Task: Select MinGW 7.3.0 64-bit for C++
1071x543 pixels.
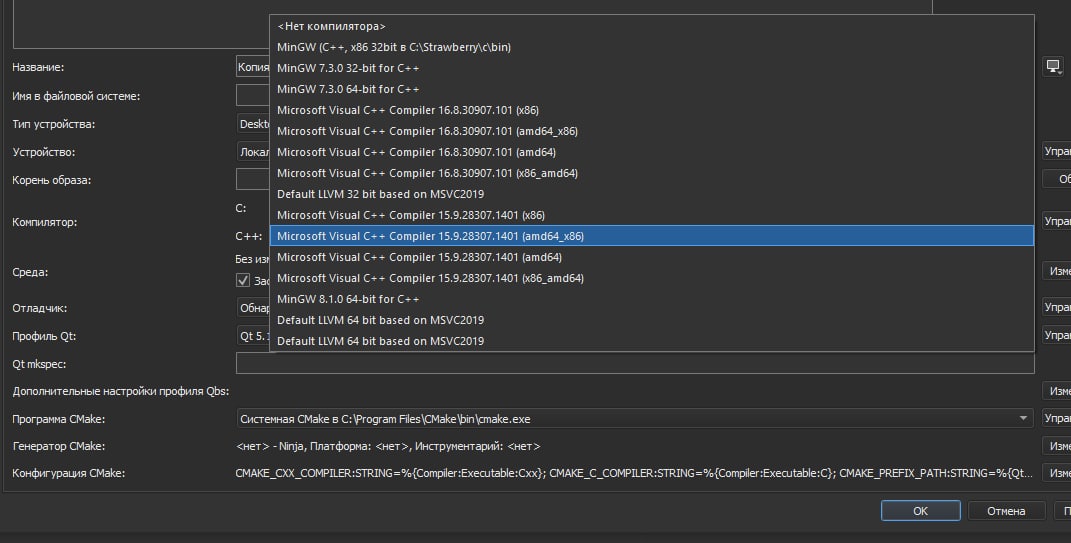Action: 652,89
